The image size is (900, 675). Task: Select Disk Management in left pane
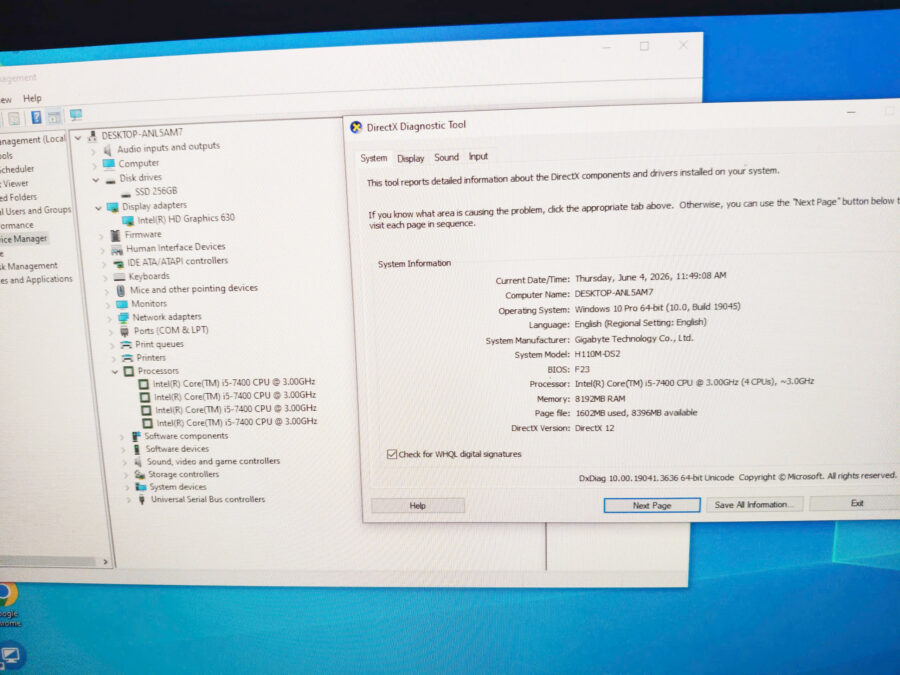(29, 266)
